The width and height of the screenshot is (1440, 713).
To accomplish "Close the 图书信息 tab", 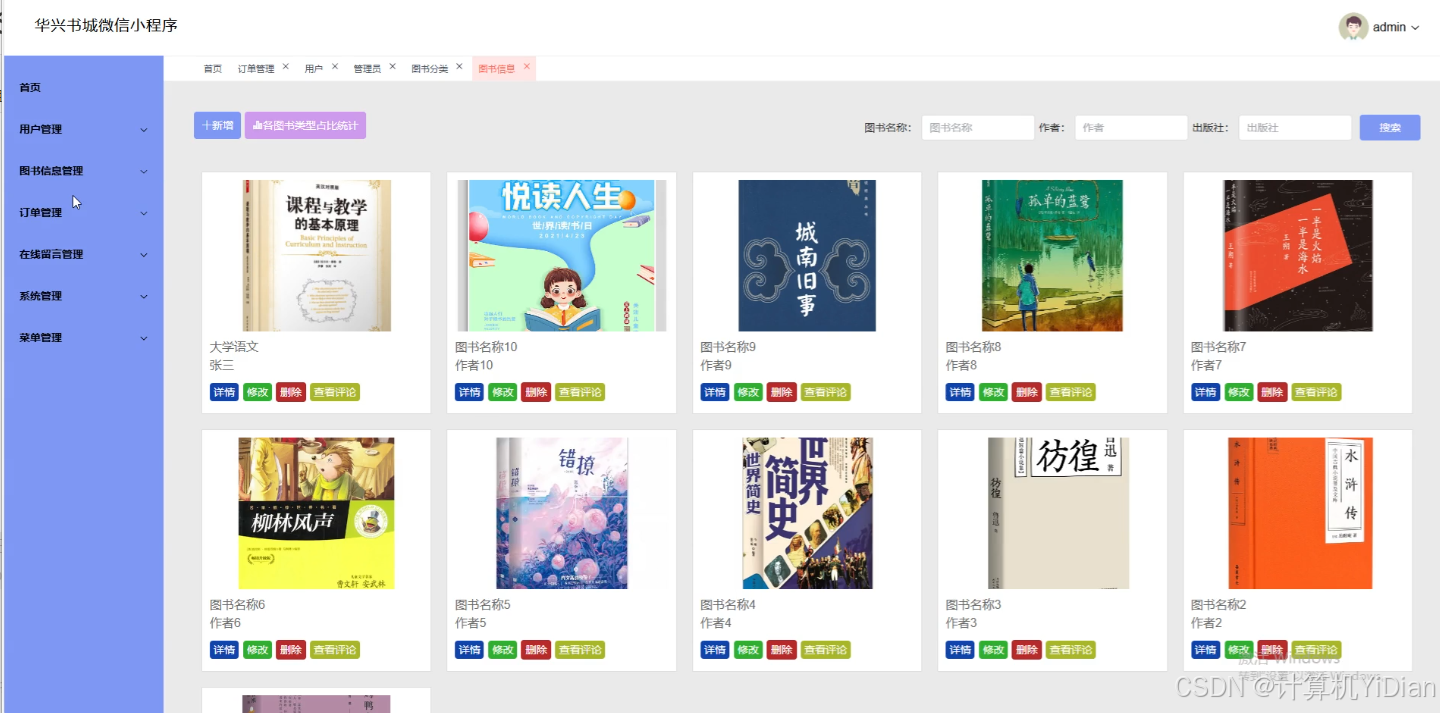I will (x=526, y=67).
